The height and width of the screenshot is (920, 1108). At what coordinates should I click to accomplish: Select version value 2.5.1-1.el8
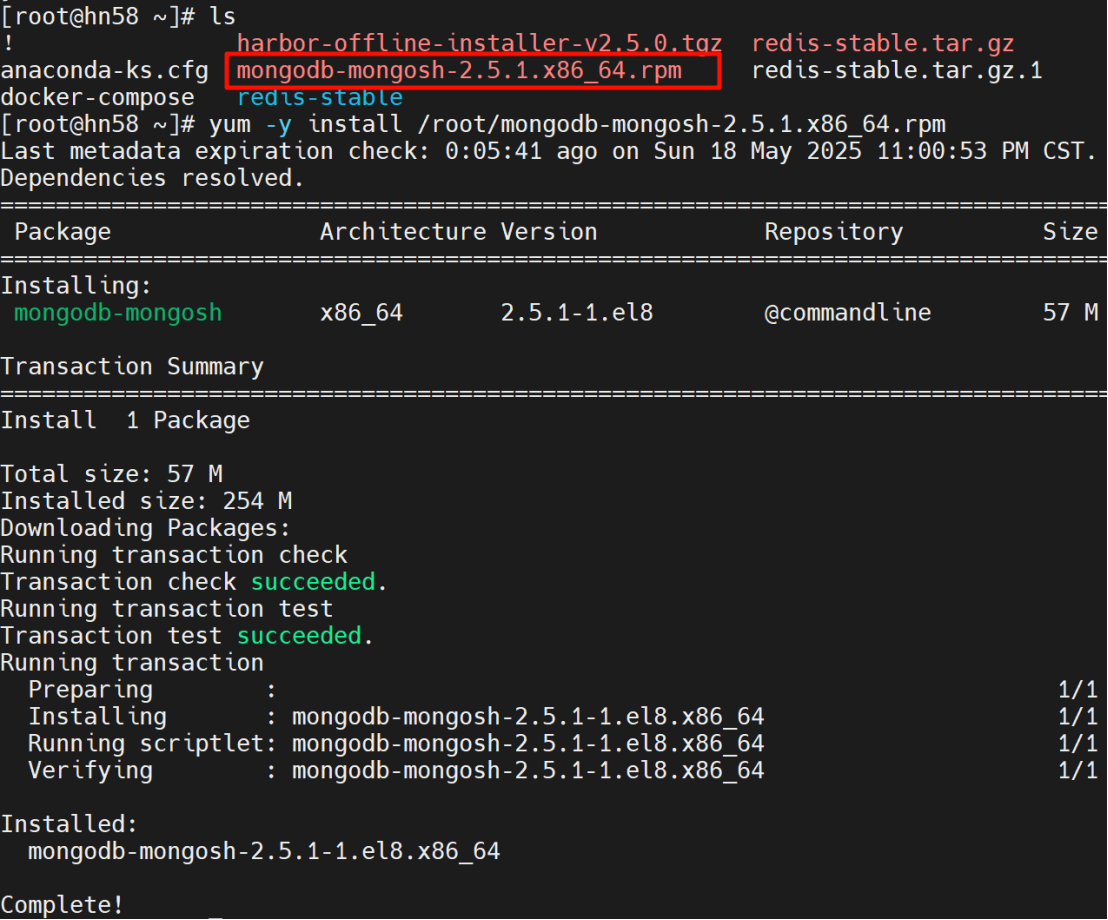click(x=577, y=313)
